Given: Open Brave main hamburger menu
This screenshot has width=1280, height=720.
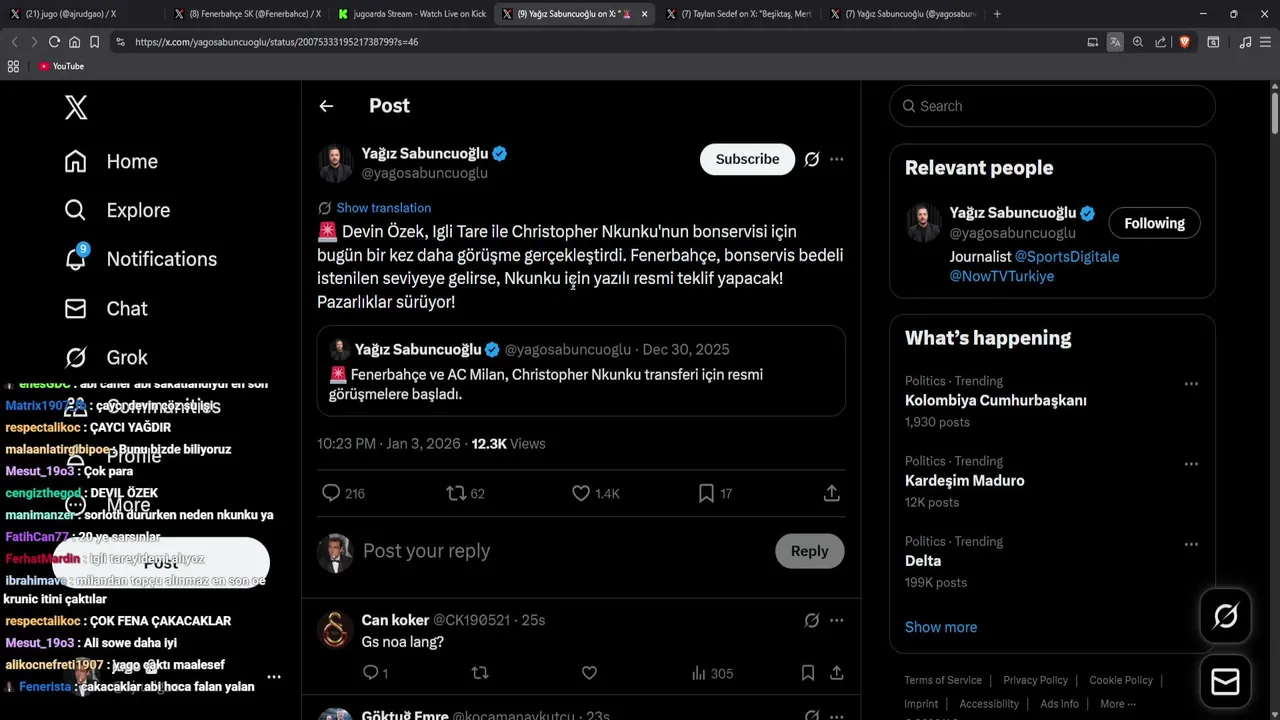Looking at the screenshot, I should [x=1266, y=42].
